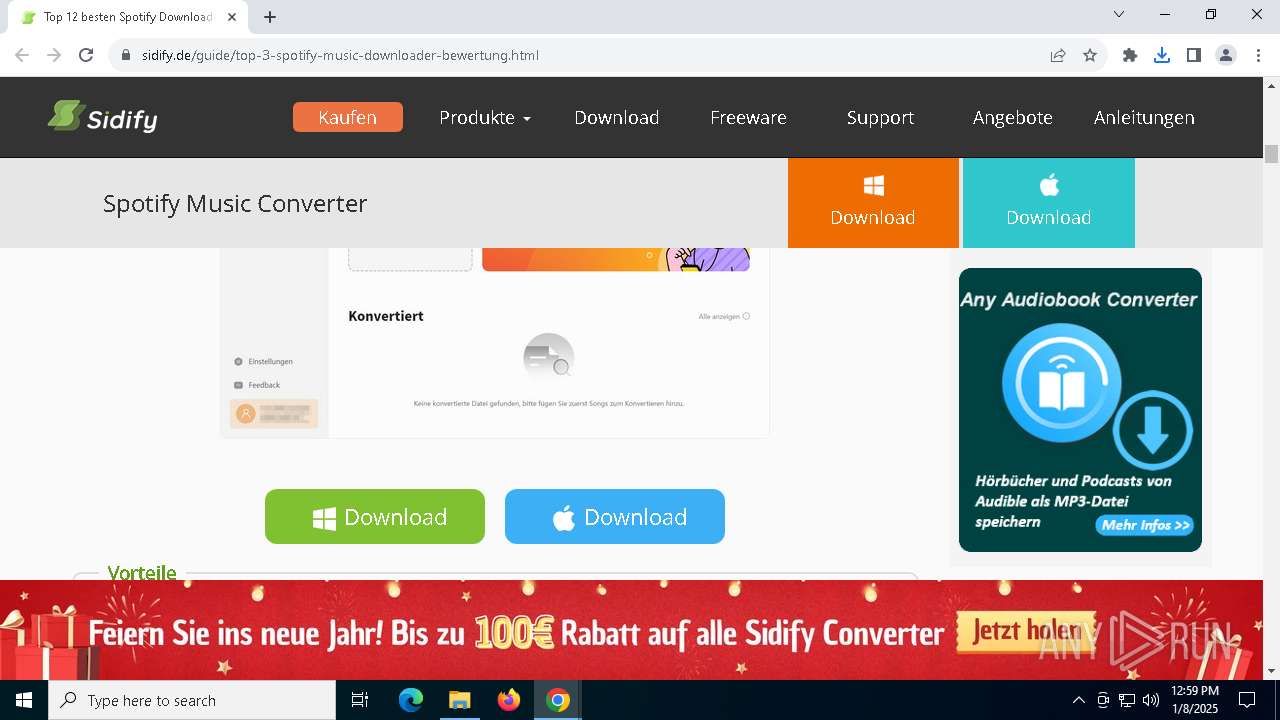Screen dimensions: 1280x720
Task: Open the volume control tray icon
Action: pos(1151,700)
